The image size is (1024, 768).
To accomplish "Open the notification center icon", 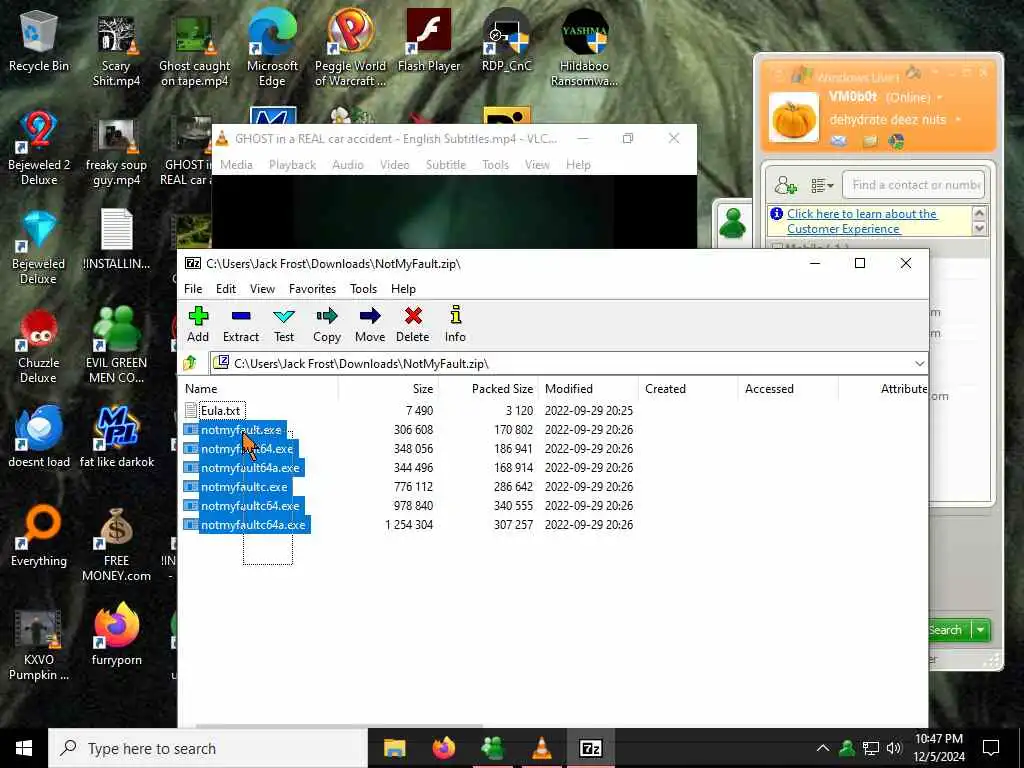I will [x=991, y=748].
